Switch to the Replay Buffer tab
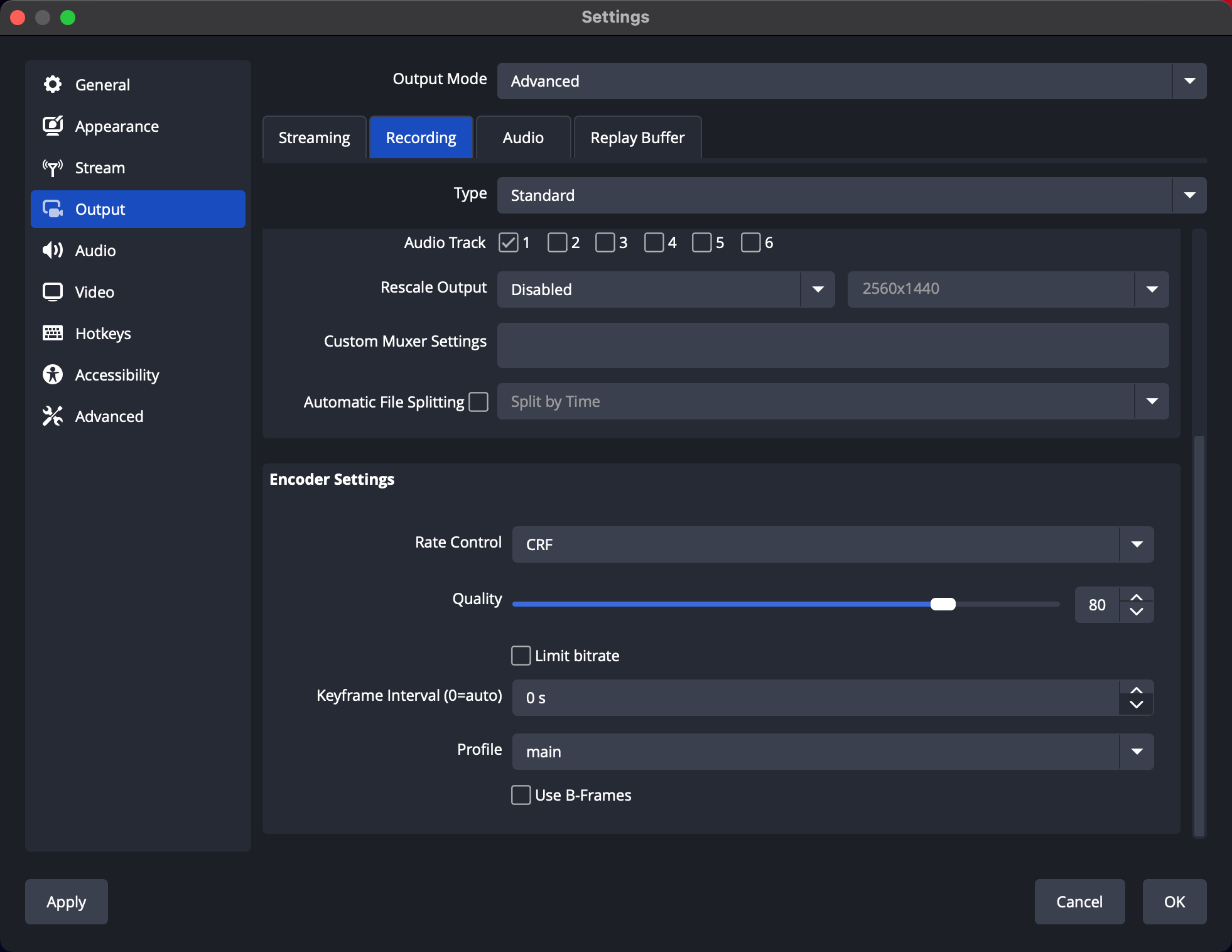The image size is (1232, 952). (x=637, y=137)
